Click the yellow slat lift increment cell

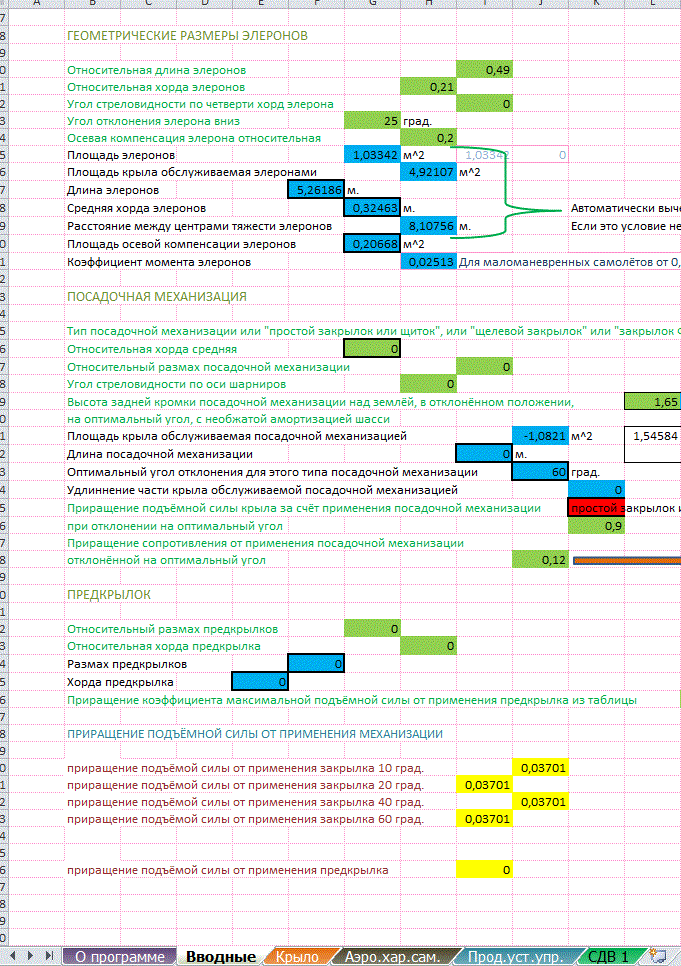485,870
